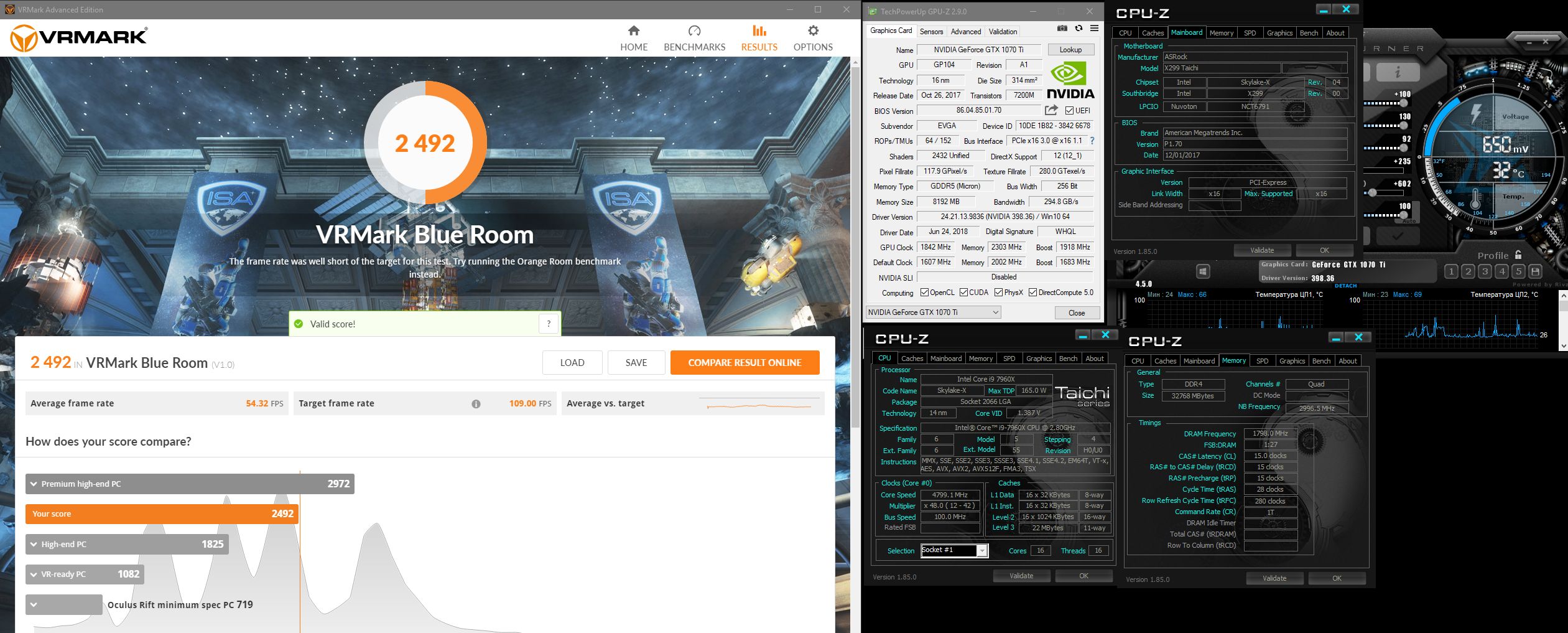Open Validation tab in GPU-Z
This screenshot has height=633, width=1568.
(x=1003, y=31)
